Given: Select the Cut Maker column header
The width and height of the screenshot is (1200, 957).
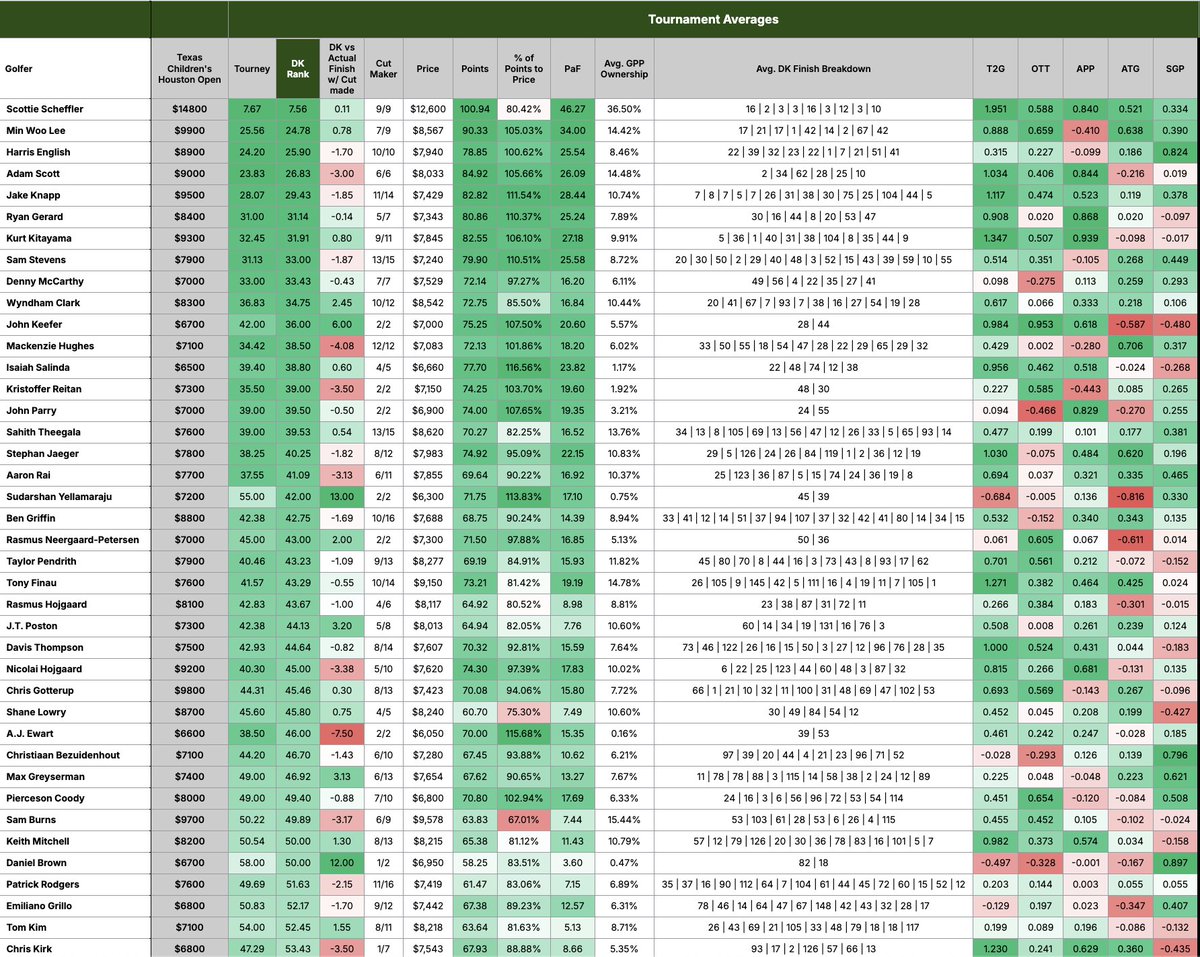Looking at the screenshot, I should coord(383,69).
